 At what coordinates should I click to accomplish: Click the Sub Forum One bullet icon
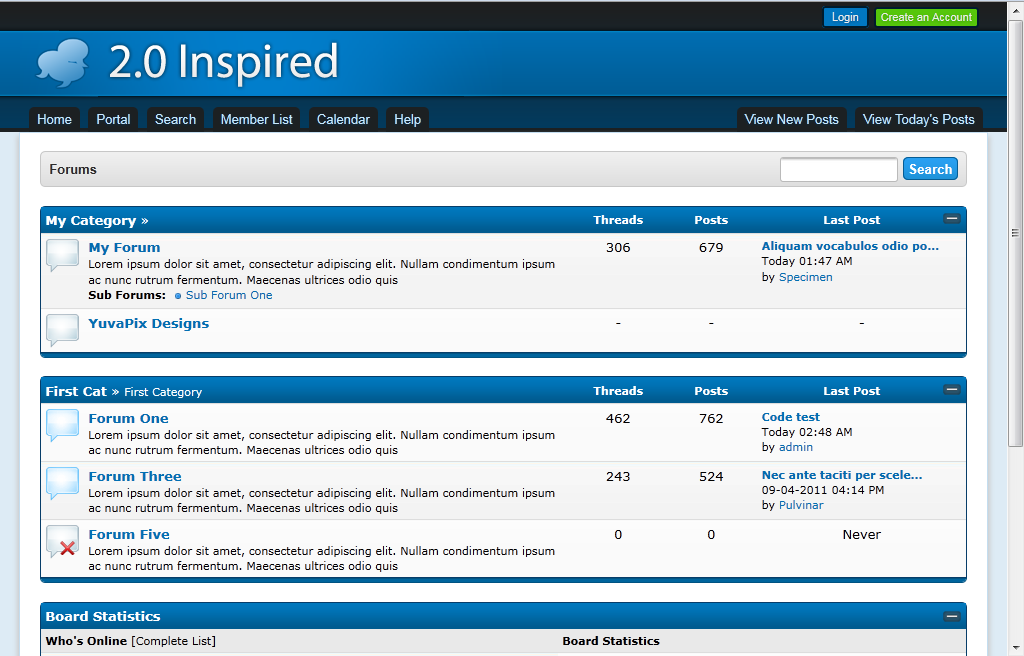tap(178, 296)
